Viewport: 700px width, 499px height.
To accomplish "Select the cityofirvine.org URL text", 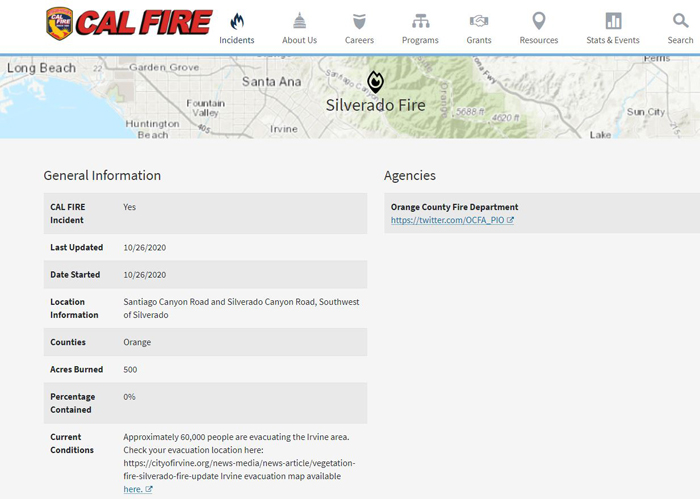I will (239, 470).
